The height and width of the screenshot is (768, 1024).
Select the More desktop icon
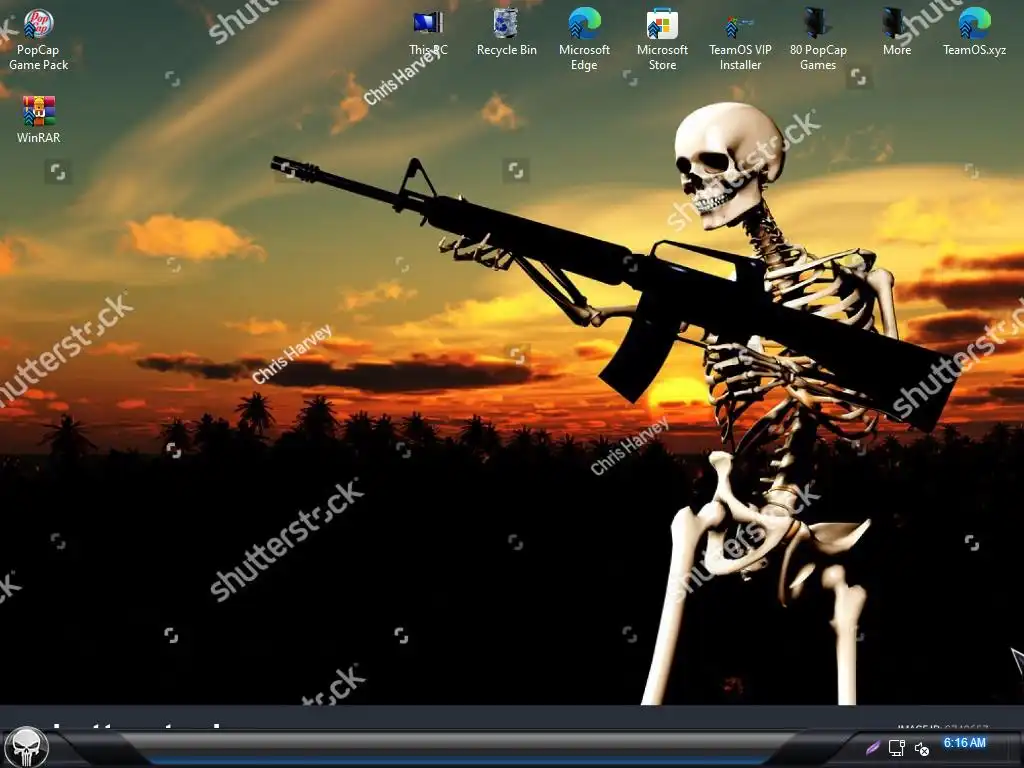(896, 33)
